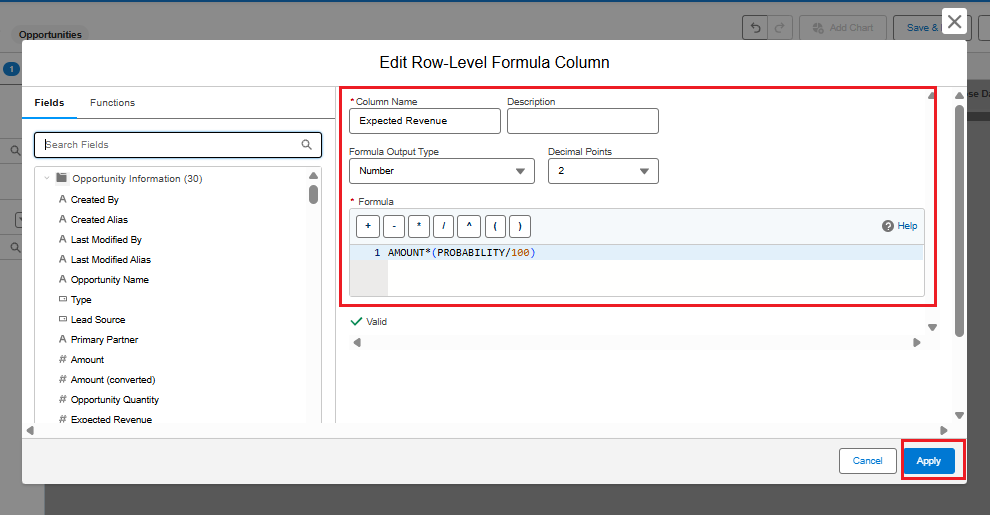Click the Column Name input field
Viewport: 990px width, 515px height.
[x=424, y=121]
